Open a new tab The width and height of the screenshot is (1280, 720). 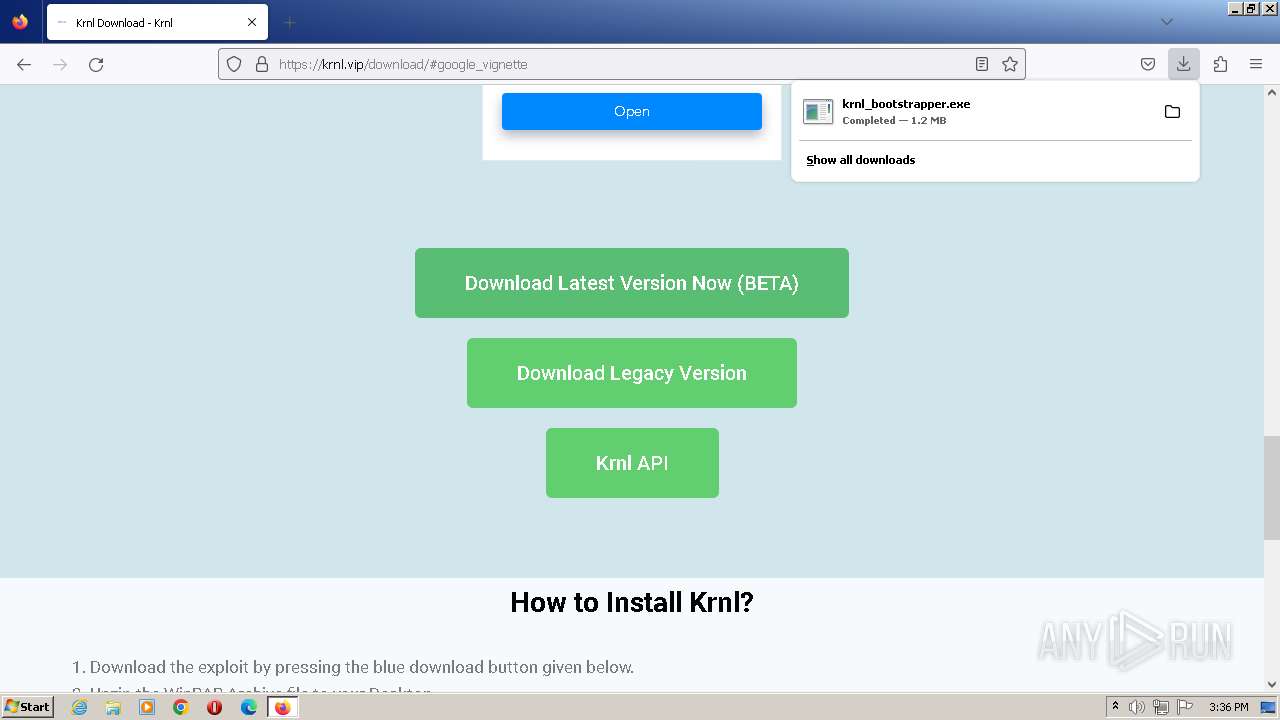(x=289, y=22)
